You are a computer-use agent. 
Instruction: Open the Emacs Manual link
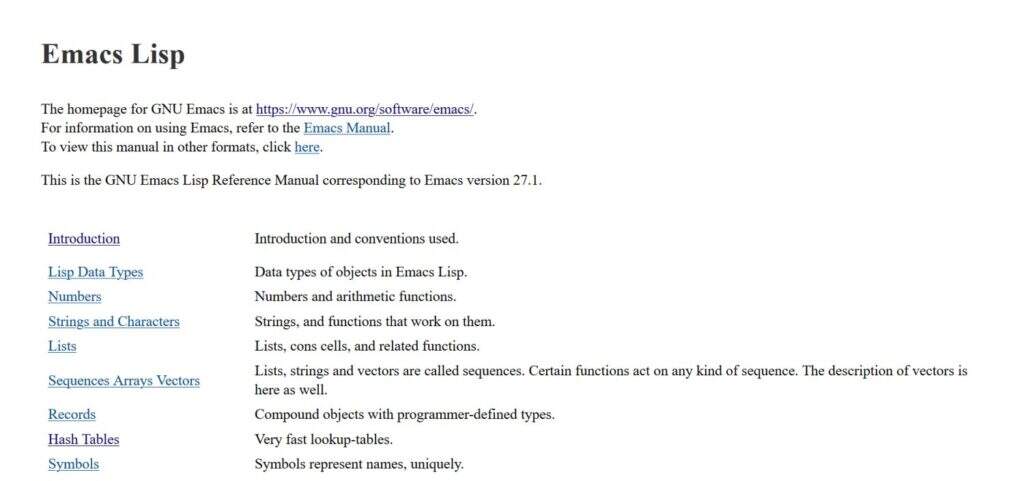tap(347, 128)
